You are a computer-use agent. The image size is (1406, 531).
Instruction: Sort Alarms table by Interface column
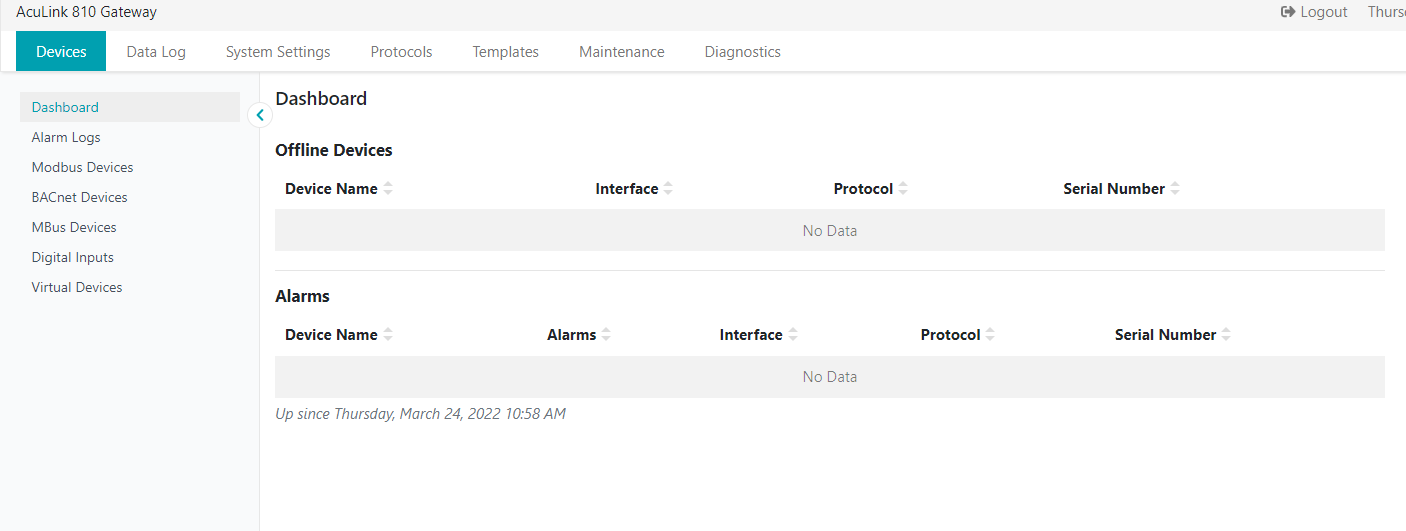coord(792,335)
